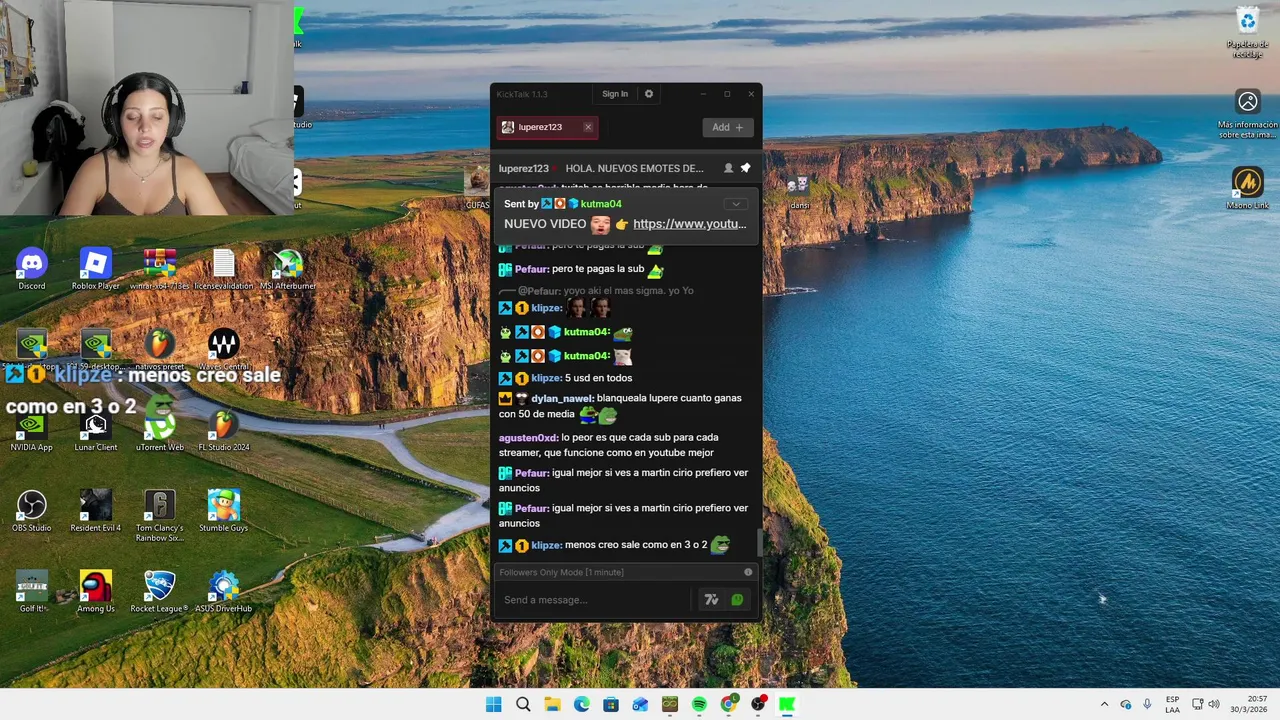Open KickTalk settings gear
The image size is (1280, 720).
(649, 94)
